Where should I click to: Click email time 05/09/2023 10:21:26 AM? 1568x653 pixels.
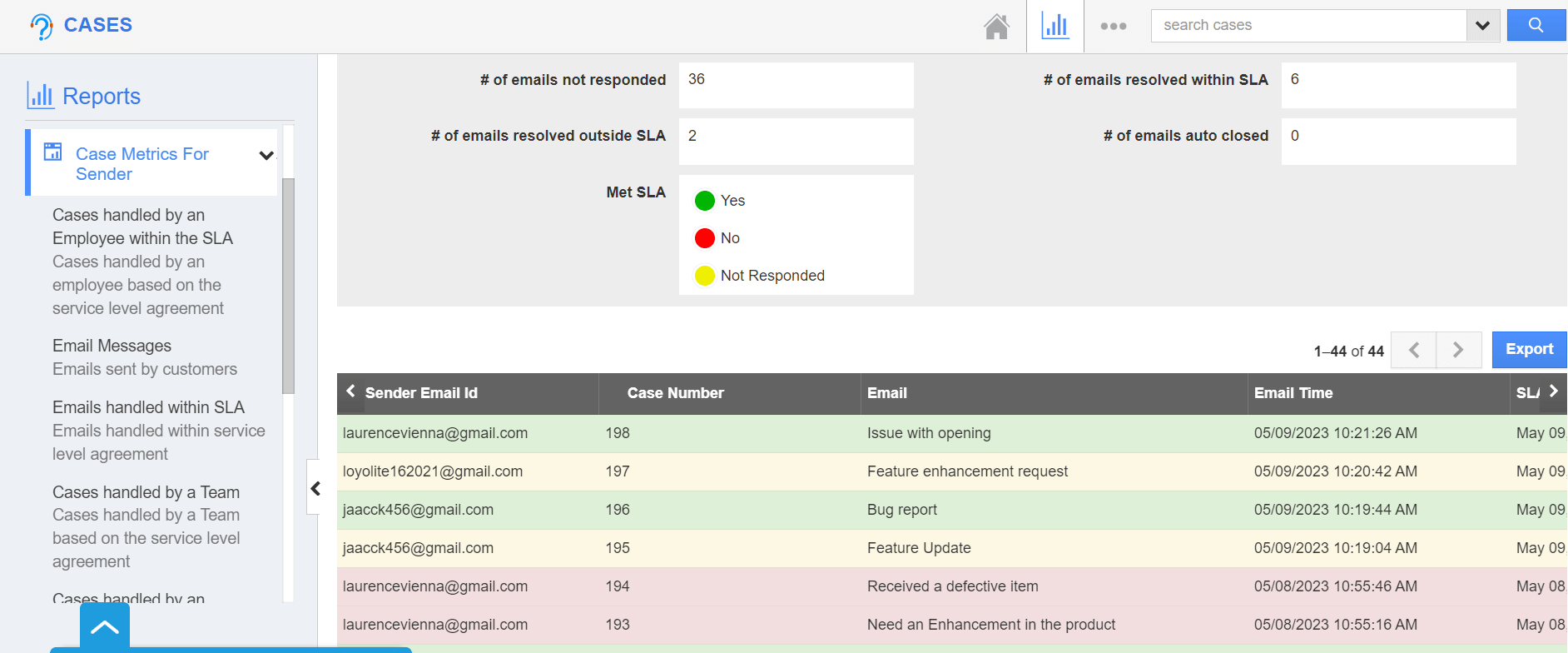pos(1335,433)
